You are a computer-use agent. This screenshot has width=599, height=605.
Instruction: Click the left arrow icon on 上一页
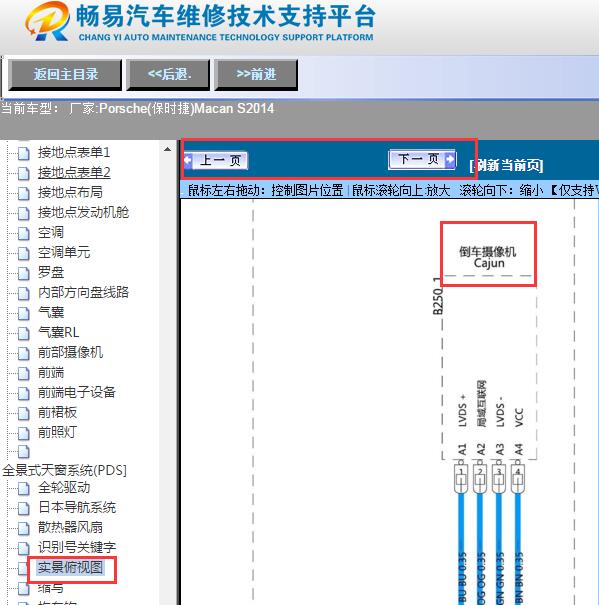(188, 160)
